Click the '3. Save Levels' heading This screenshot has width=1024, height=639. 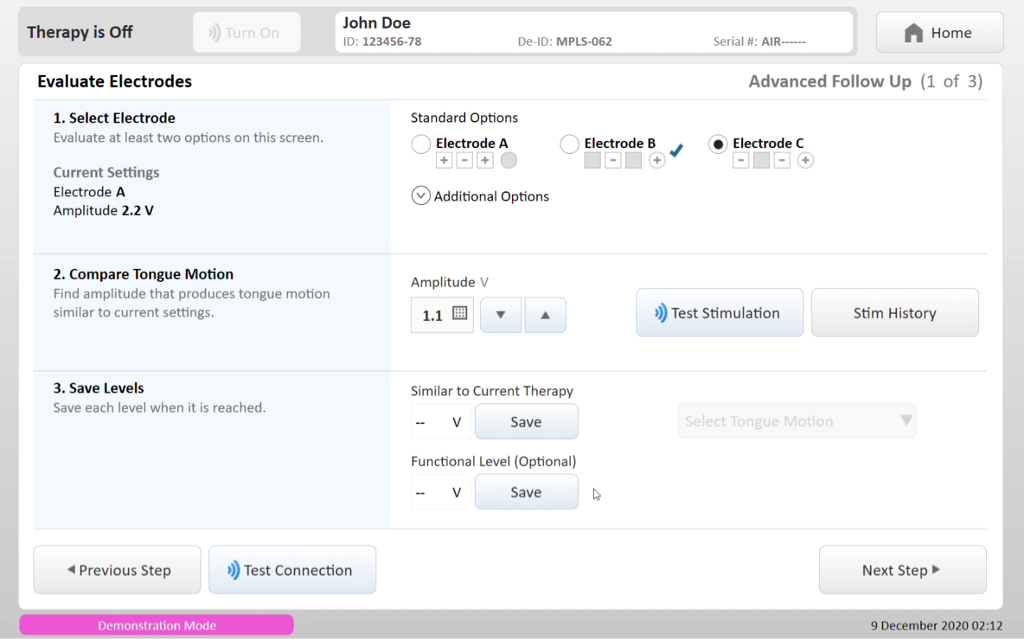pyautogui.click(x=99, y=387)
